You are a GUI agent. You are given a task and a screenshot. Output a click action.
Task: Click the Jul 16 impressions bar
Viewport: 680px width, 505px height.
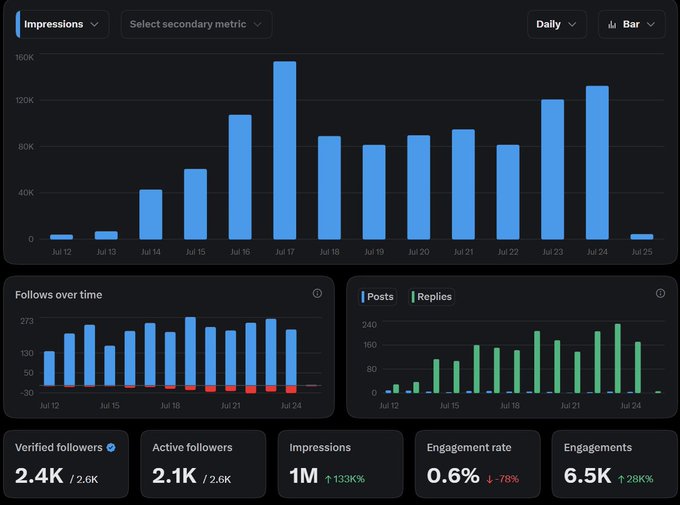coord(240,177)
